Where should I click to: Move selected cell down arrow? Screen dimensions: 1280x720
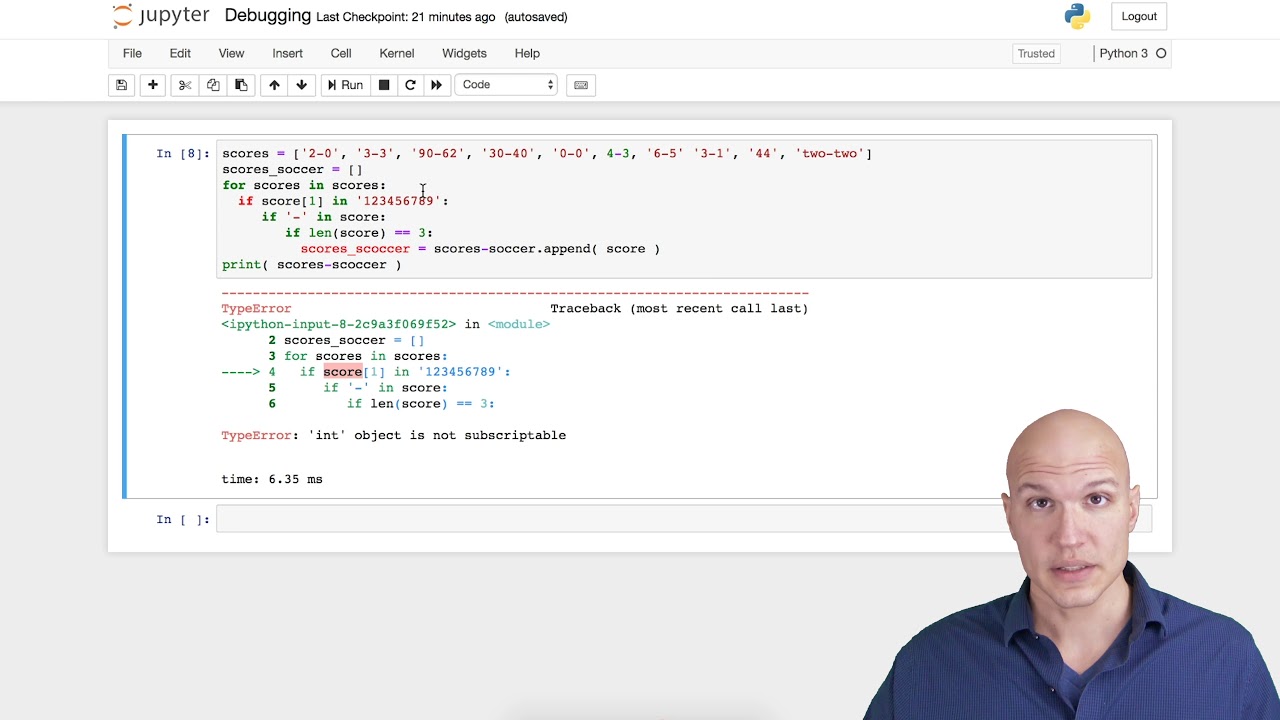point(301,85)
